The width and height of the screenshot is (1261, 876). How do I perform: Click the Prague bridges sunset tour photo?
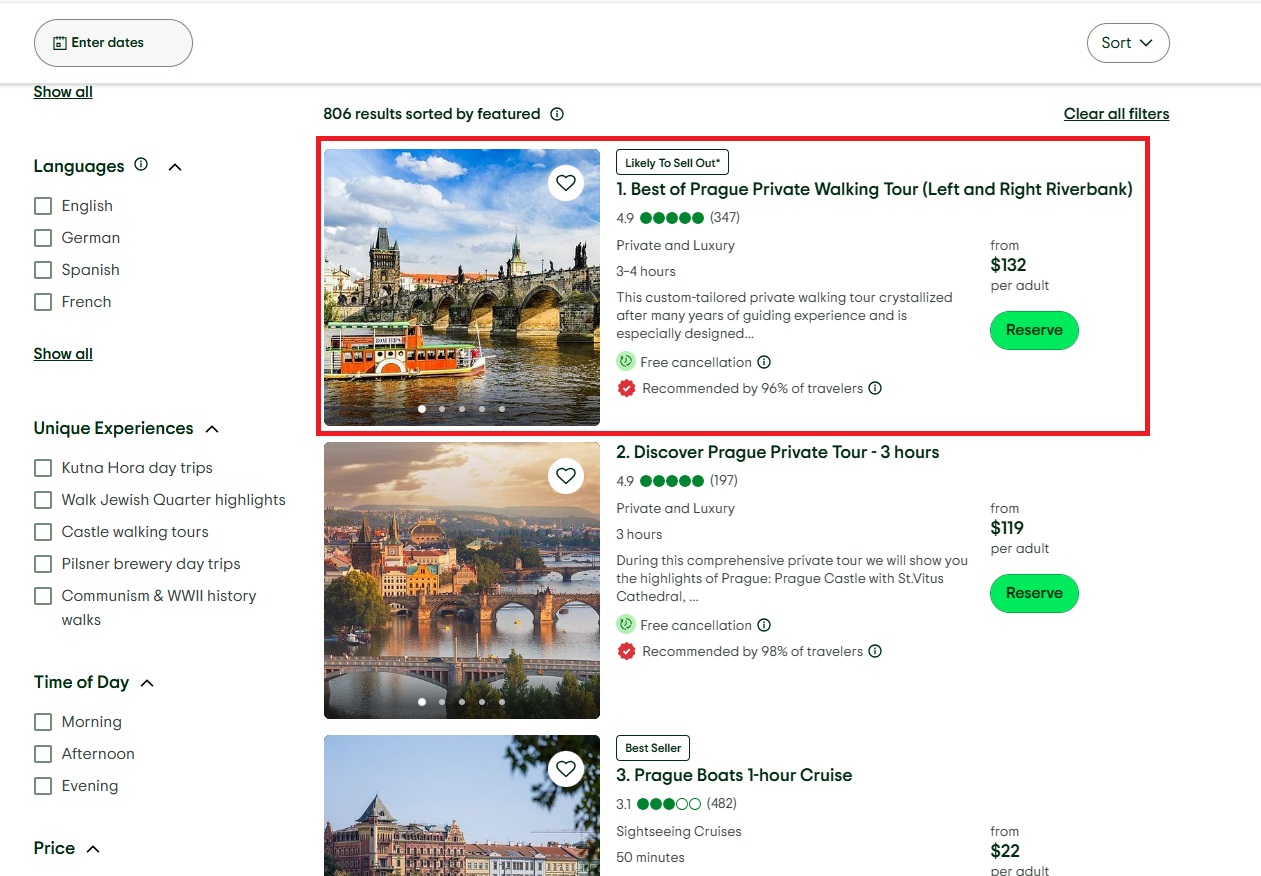coord(461,580)
